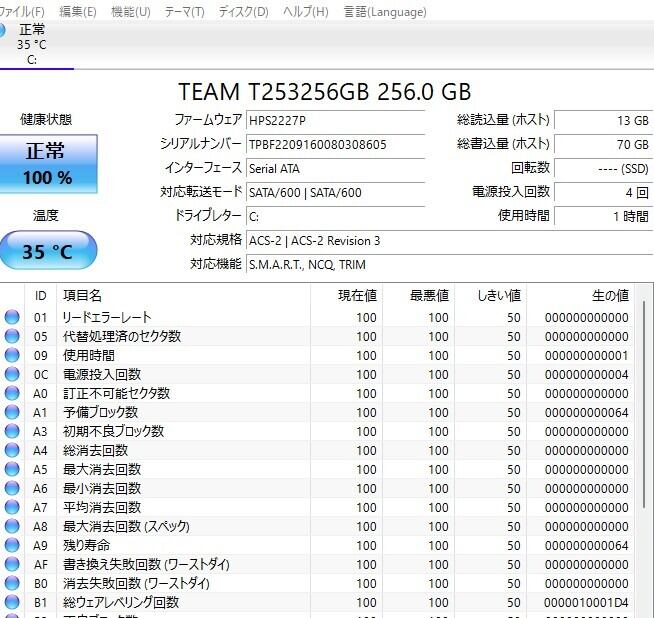
Task: Click the status icon for row 01 リードエラーレート
Action: tap(12, 317)
